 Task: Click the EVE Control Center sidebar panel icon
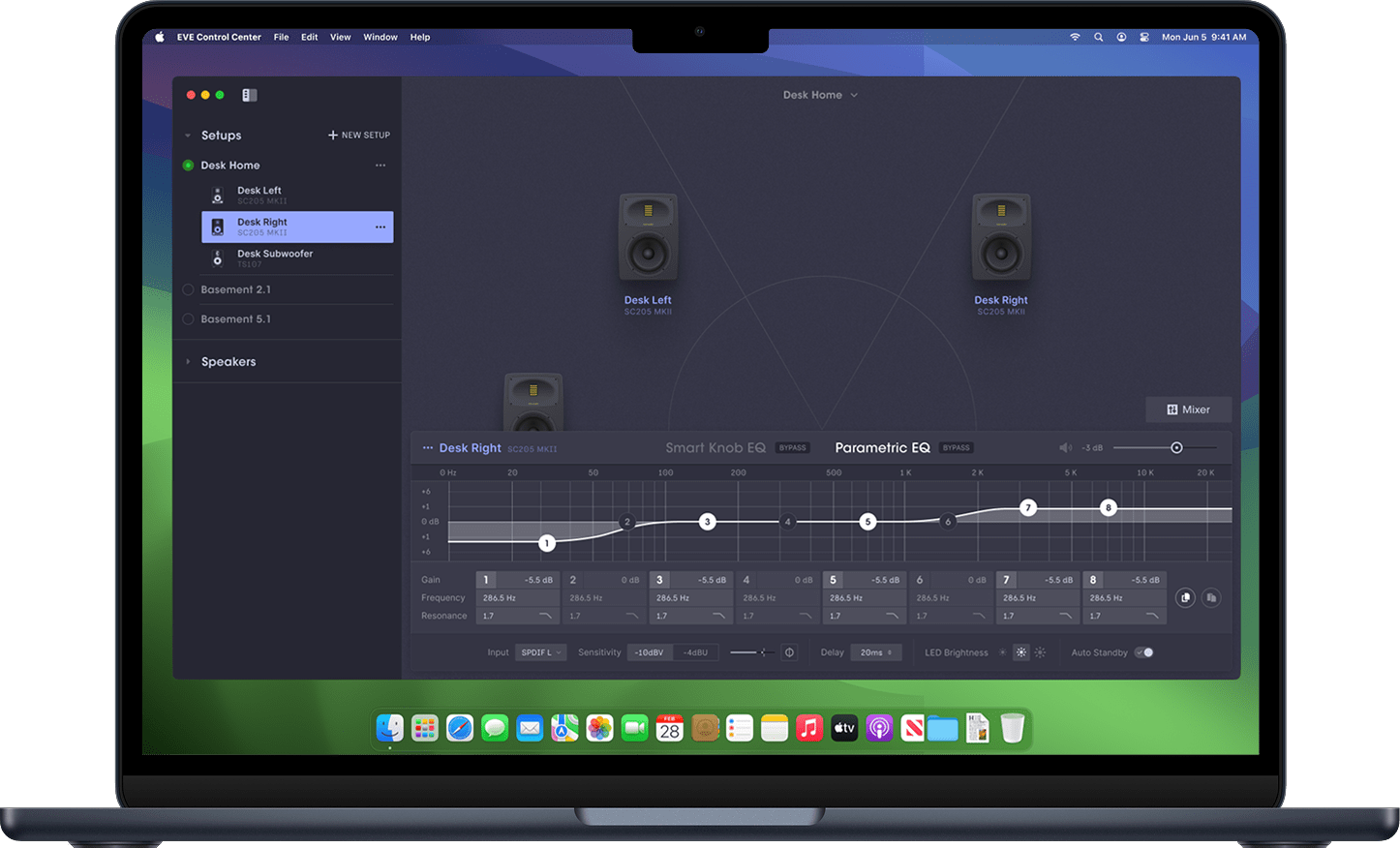click(249, 94)
